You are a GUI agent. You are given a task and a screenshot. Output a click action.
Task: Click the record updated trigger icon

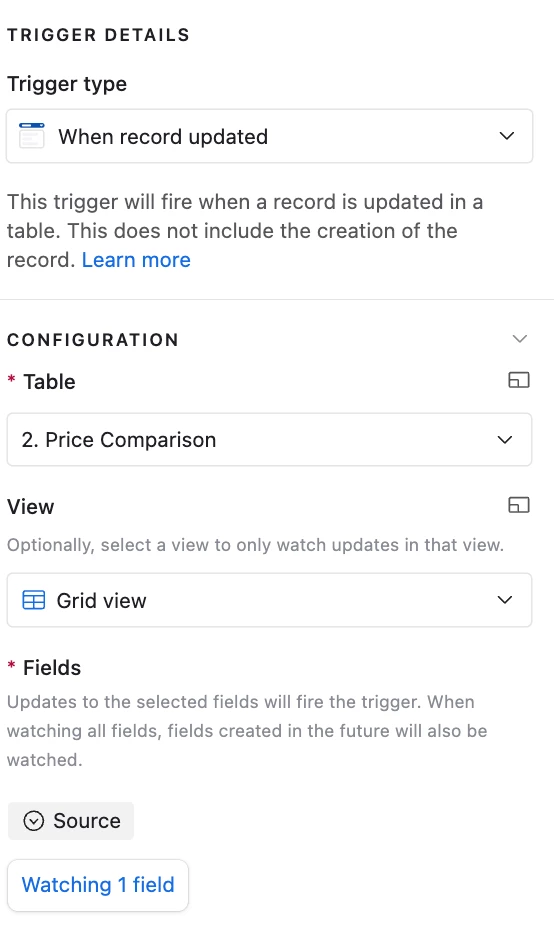(x=32, y=136)
